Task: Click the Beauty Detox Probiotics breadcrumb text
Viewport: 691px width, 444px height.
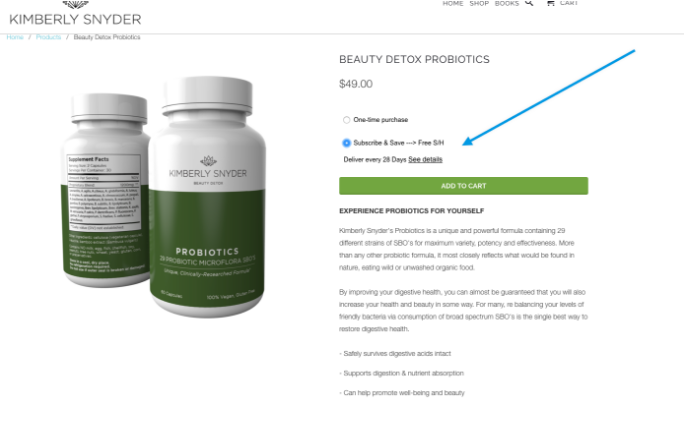Action: (107, 37)
